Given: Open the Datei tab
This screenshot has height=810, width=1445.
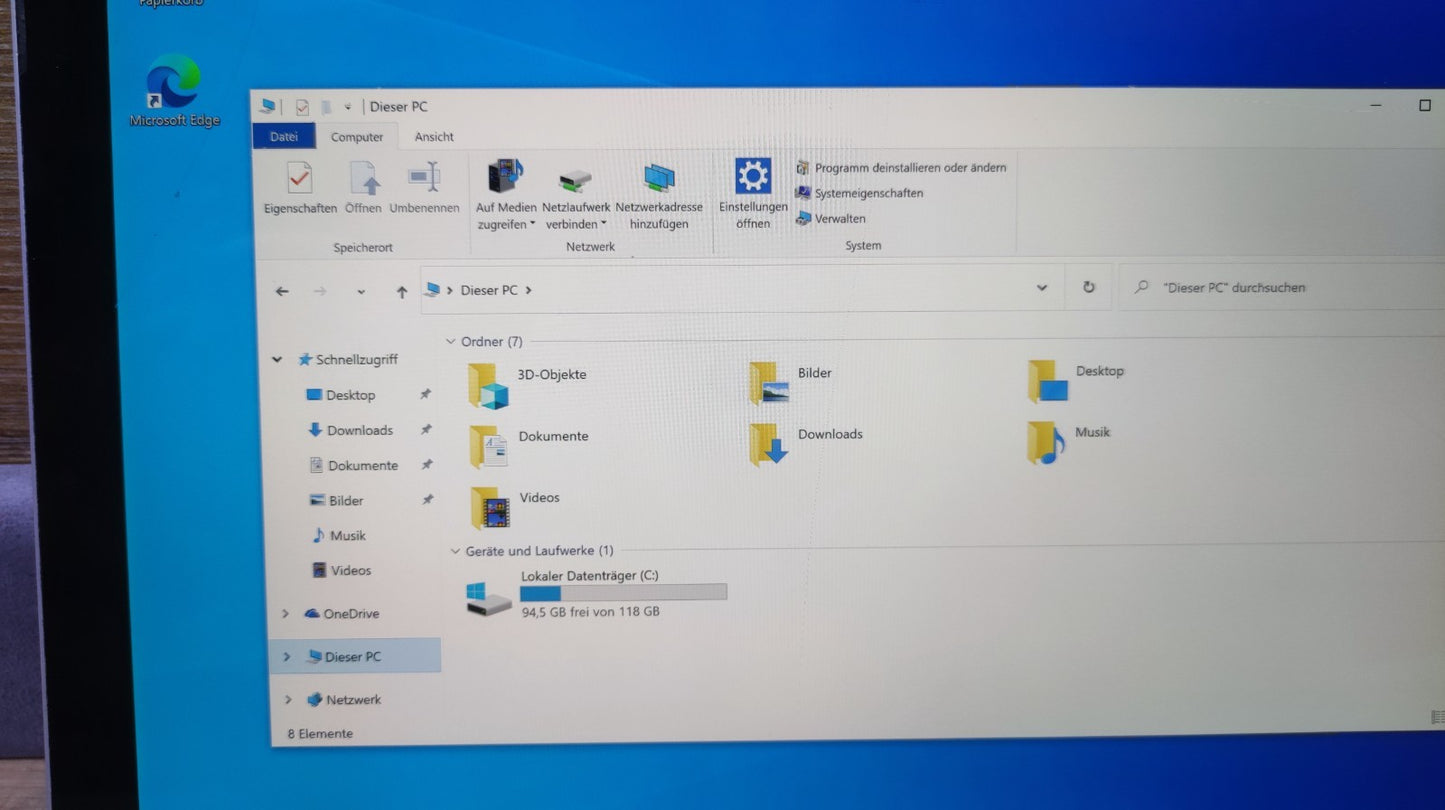Looking at the screenshot, I should pyautogui.click(x=284, y=137).
